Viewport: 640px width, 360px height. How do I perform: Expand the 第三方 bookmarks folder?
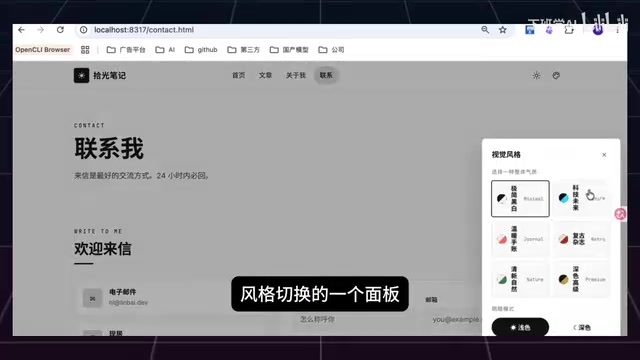point(244,50)
